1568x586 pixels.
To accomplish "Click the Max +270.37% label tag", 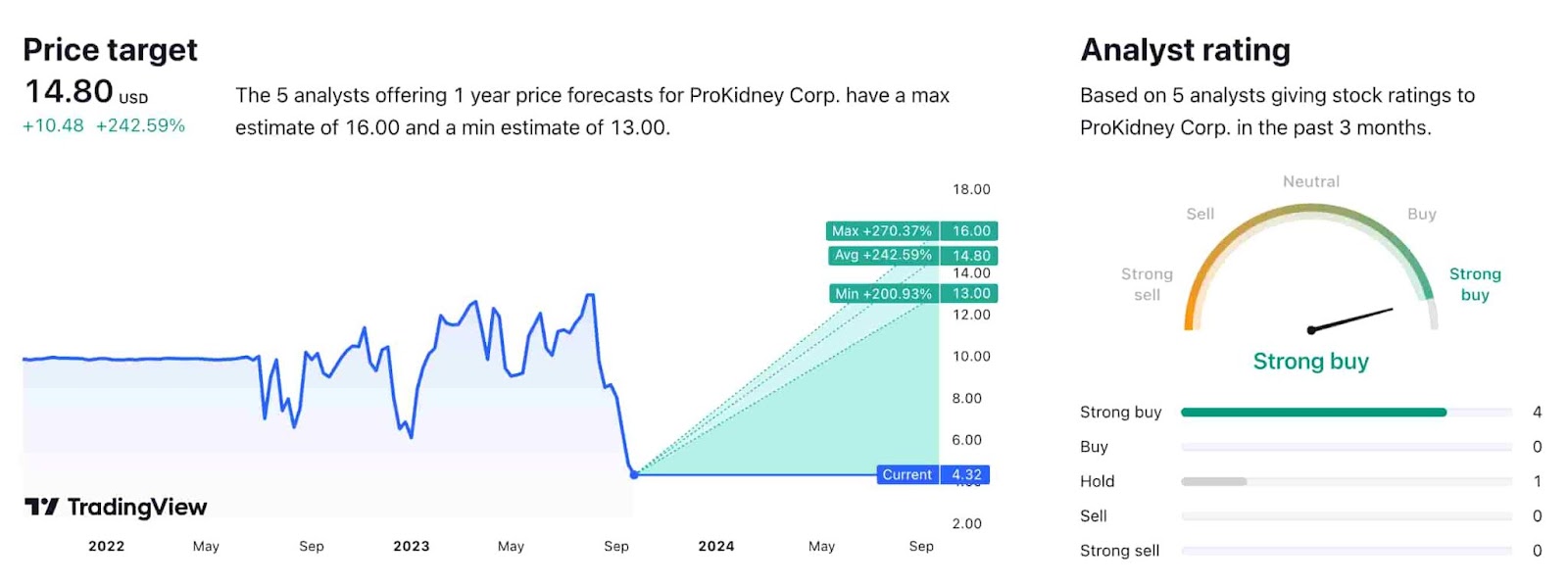I will (x=882, y=231).
